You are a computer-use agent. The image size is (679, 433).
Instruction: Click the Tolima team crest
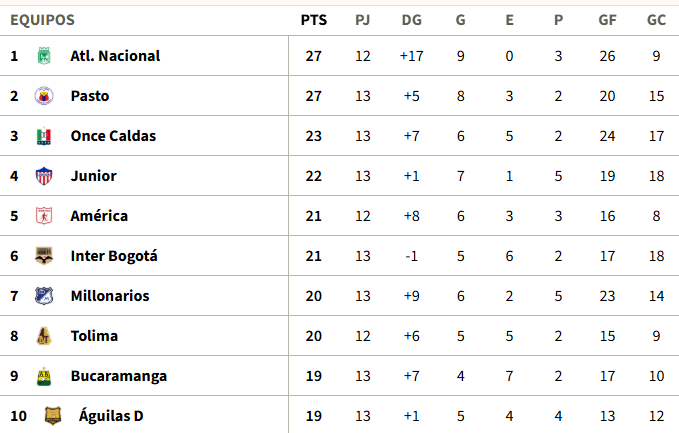click(x=43, y=336)
